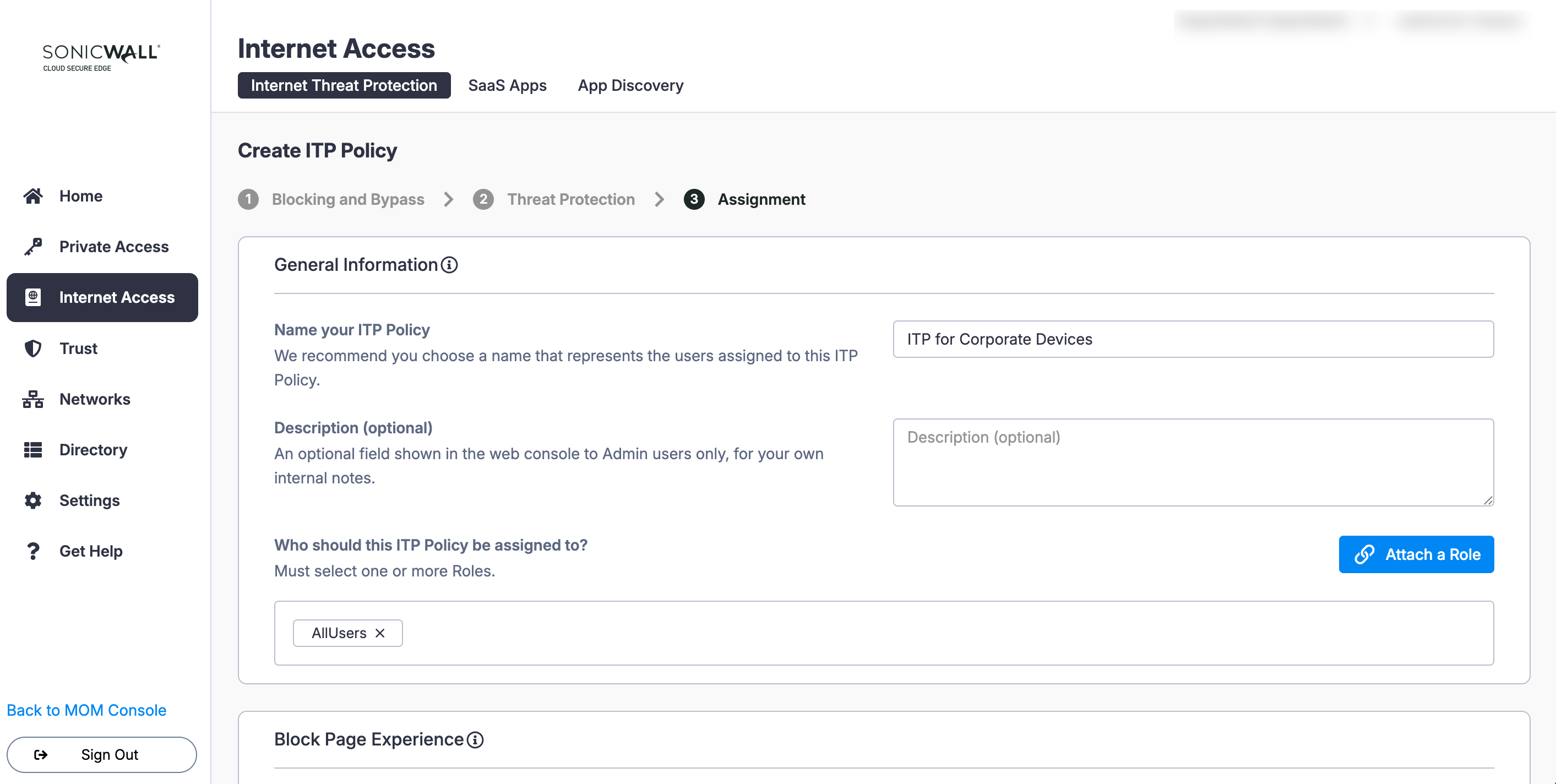Image resolution: width=1556 pixels, height=784 pixels.
Task: Go to step 1 Blocking and Bypass
Action: pos(347,199)
